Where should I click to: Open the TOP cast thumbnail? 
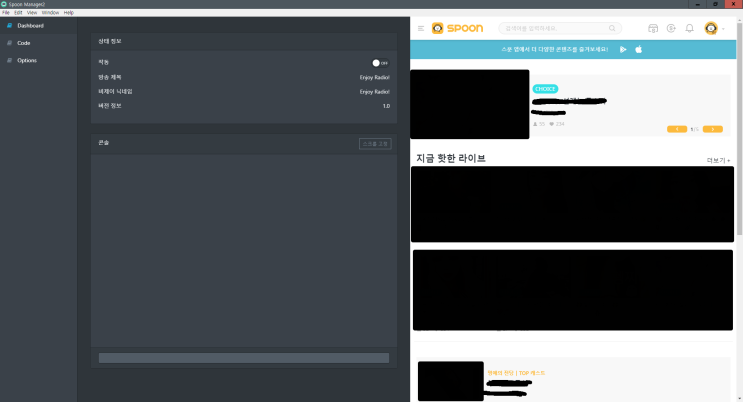point(451,381)
